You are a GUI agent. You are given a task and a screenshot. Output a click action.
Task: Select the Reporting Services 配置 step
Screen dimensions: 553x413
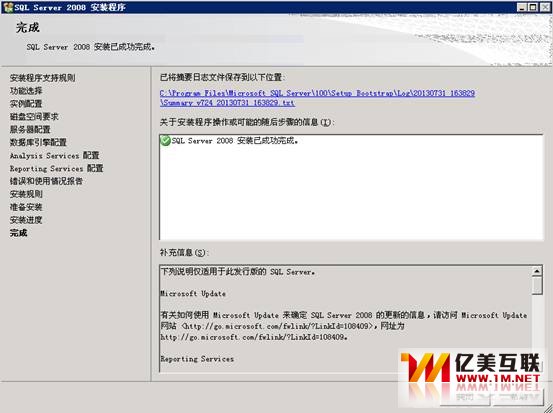tap(56, 168)
